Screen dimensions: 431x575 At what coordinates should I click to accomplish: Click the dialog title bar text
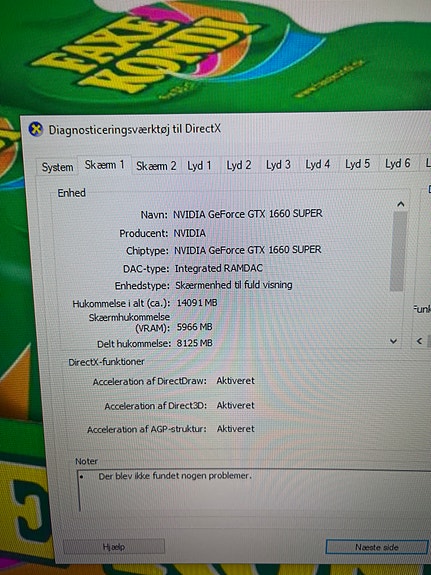pos(135,129)
